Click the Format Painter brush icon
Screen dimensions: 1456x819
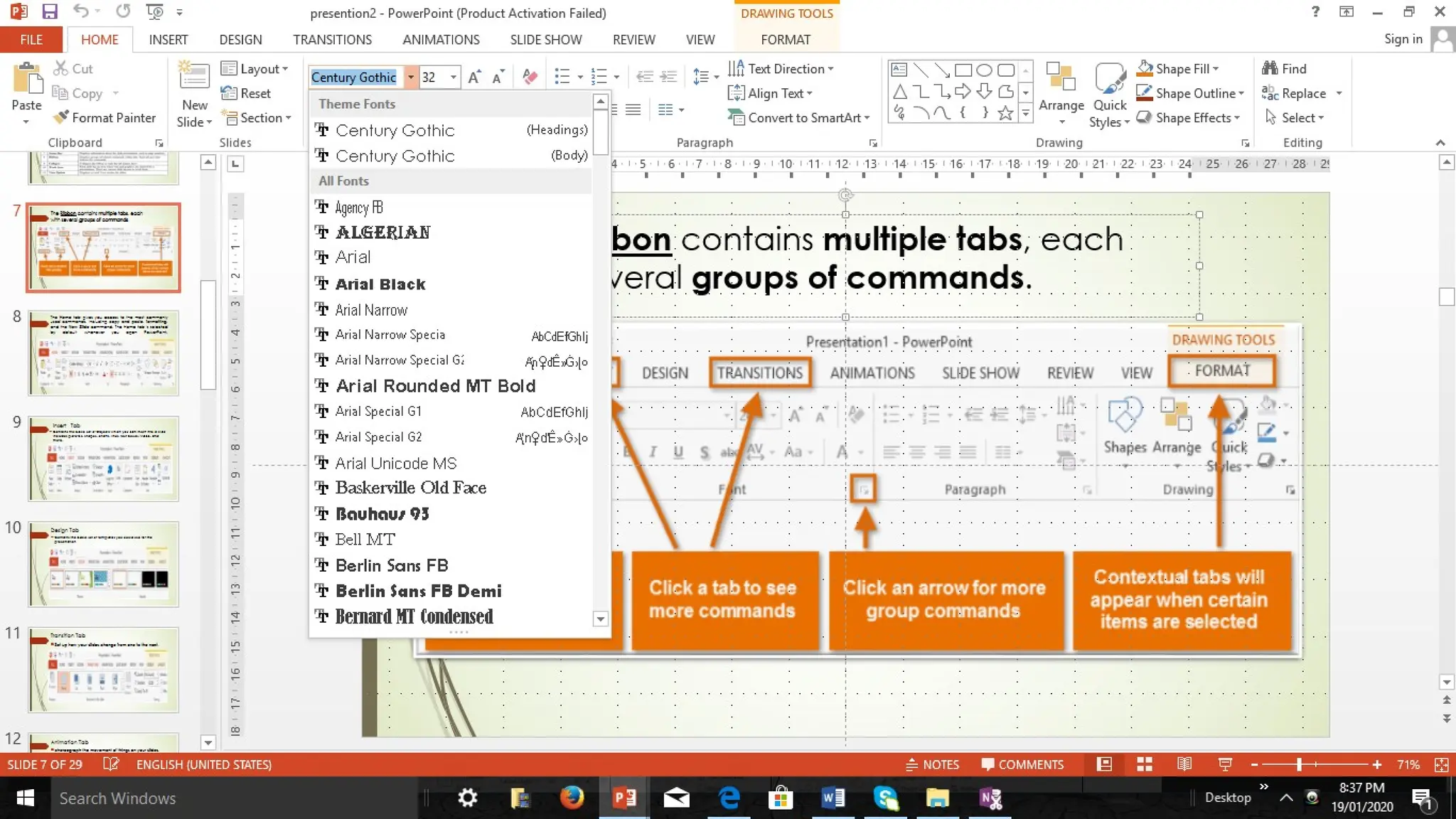coord(62,117)
